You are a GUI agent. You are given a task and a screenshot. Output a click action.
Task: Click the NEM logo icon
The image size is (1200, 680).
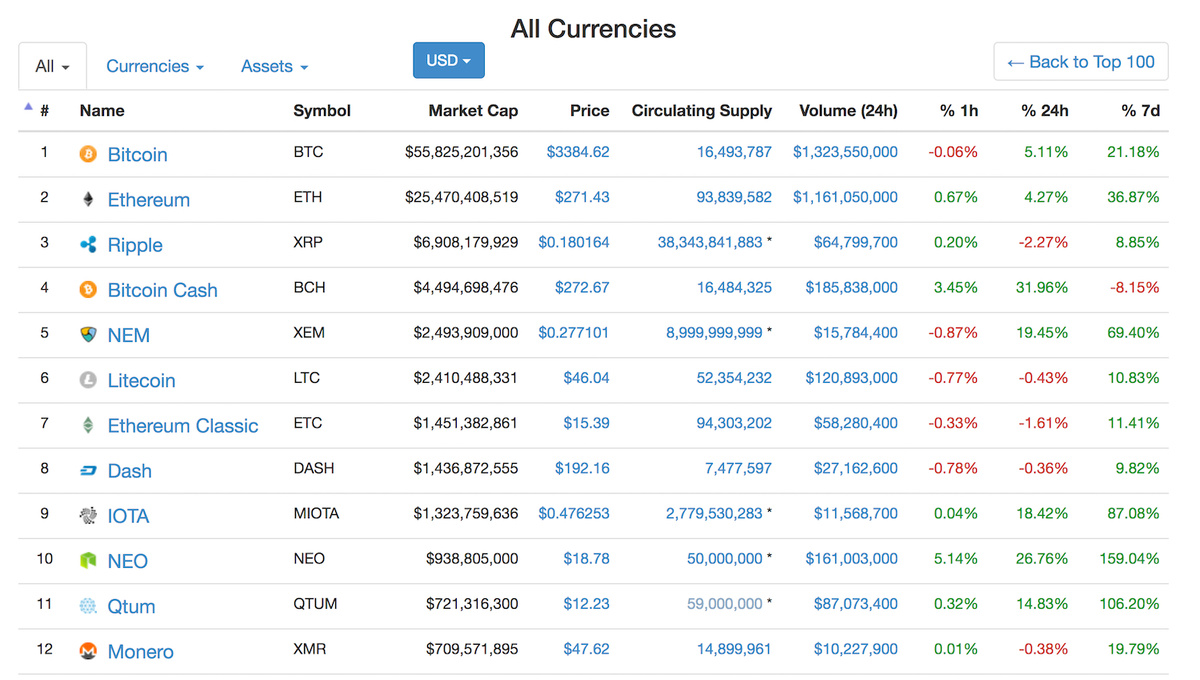point(88,335)
